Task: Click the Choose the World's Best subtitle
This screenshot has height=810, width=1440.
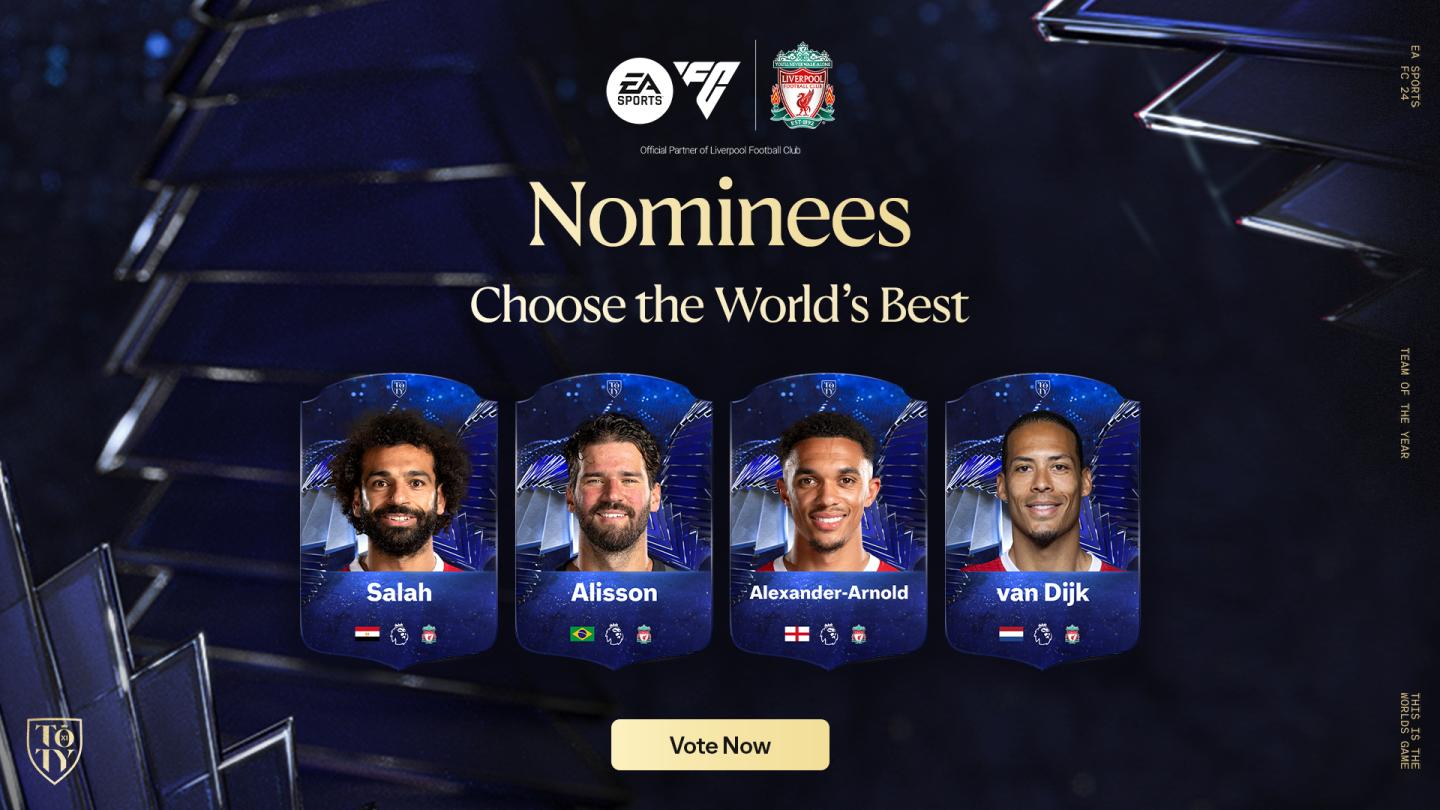Action: click(720, 304)
